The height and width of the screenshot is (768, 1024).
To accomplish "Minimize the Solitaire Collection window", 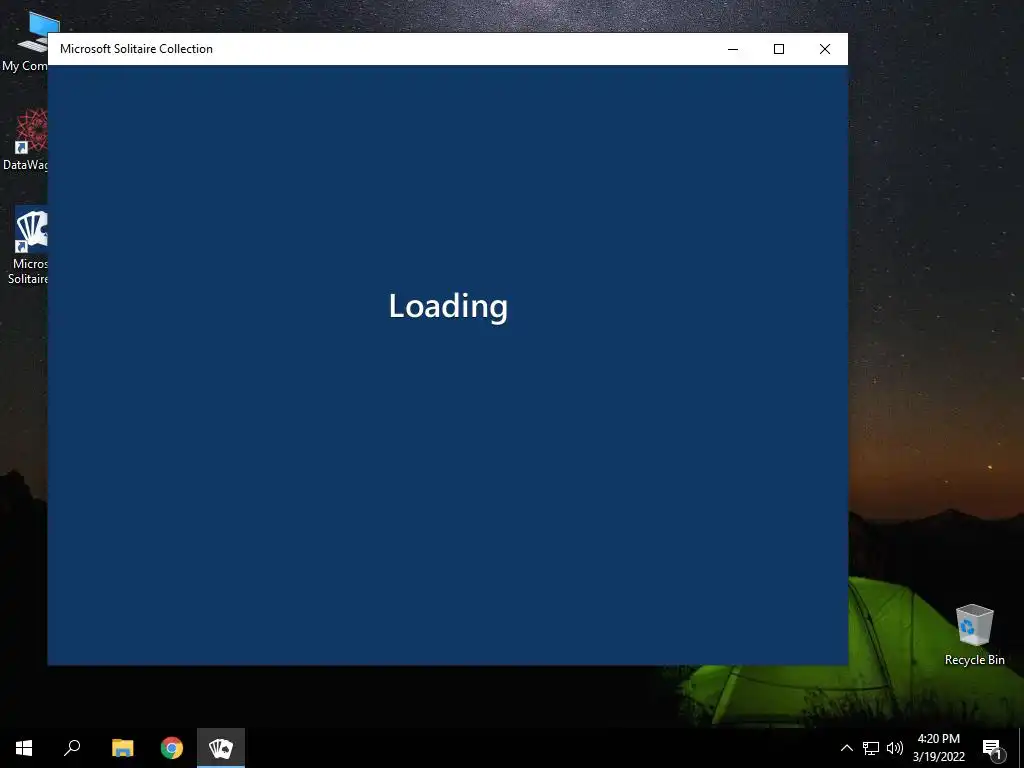I will pyautogui.click(x=733, y=49).
